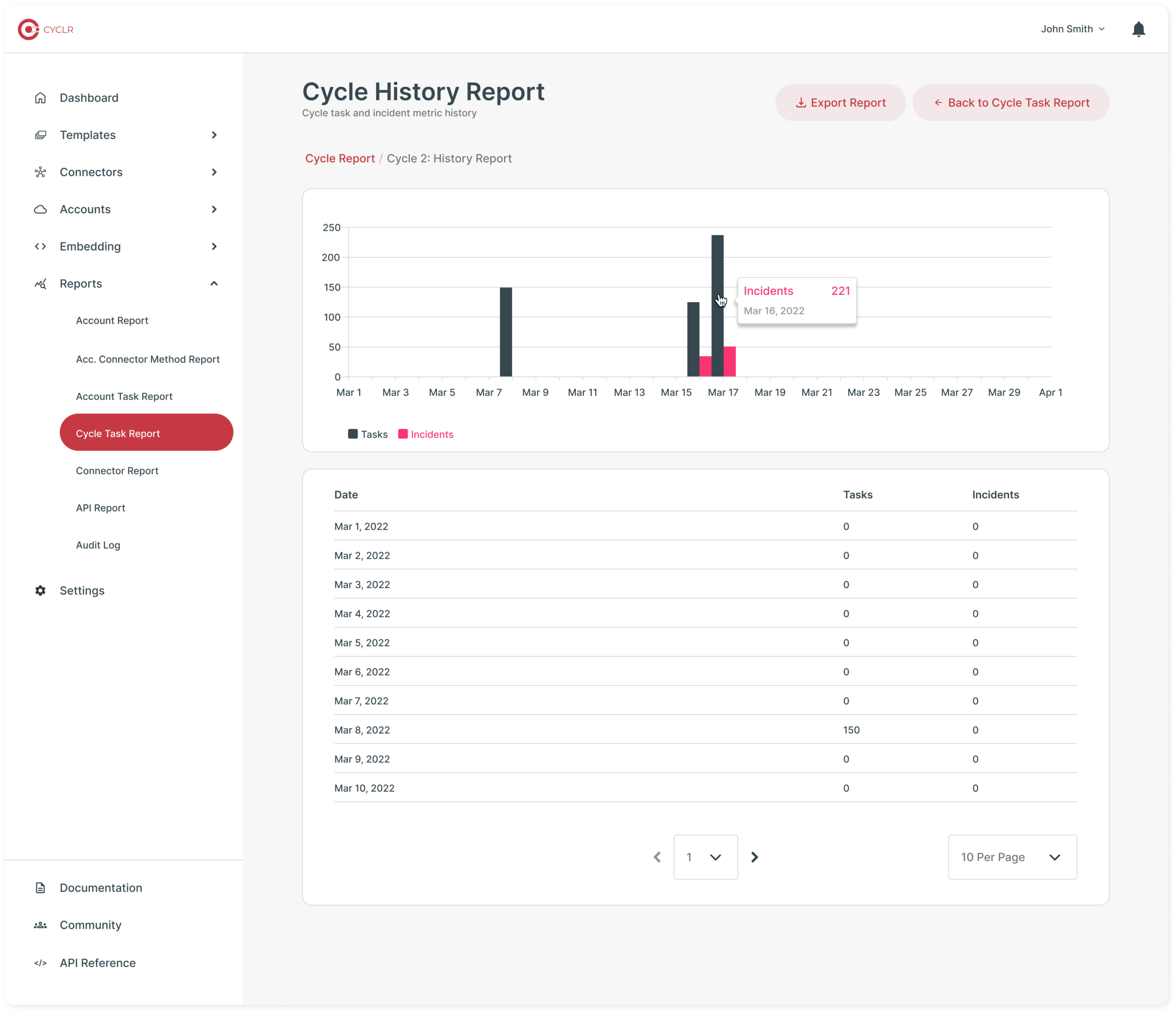Screen dimensions: 1176x1013
Task: Collapse the Reports submenu chevron
Action: coord(214,284)
